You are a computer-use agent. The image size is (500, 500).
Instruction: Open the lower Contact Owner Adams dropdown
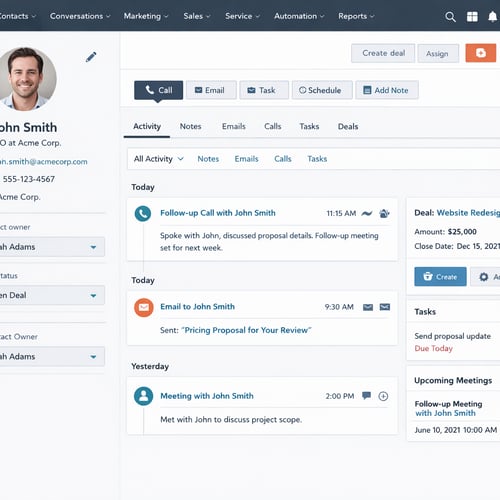click(52, 357)
